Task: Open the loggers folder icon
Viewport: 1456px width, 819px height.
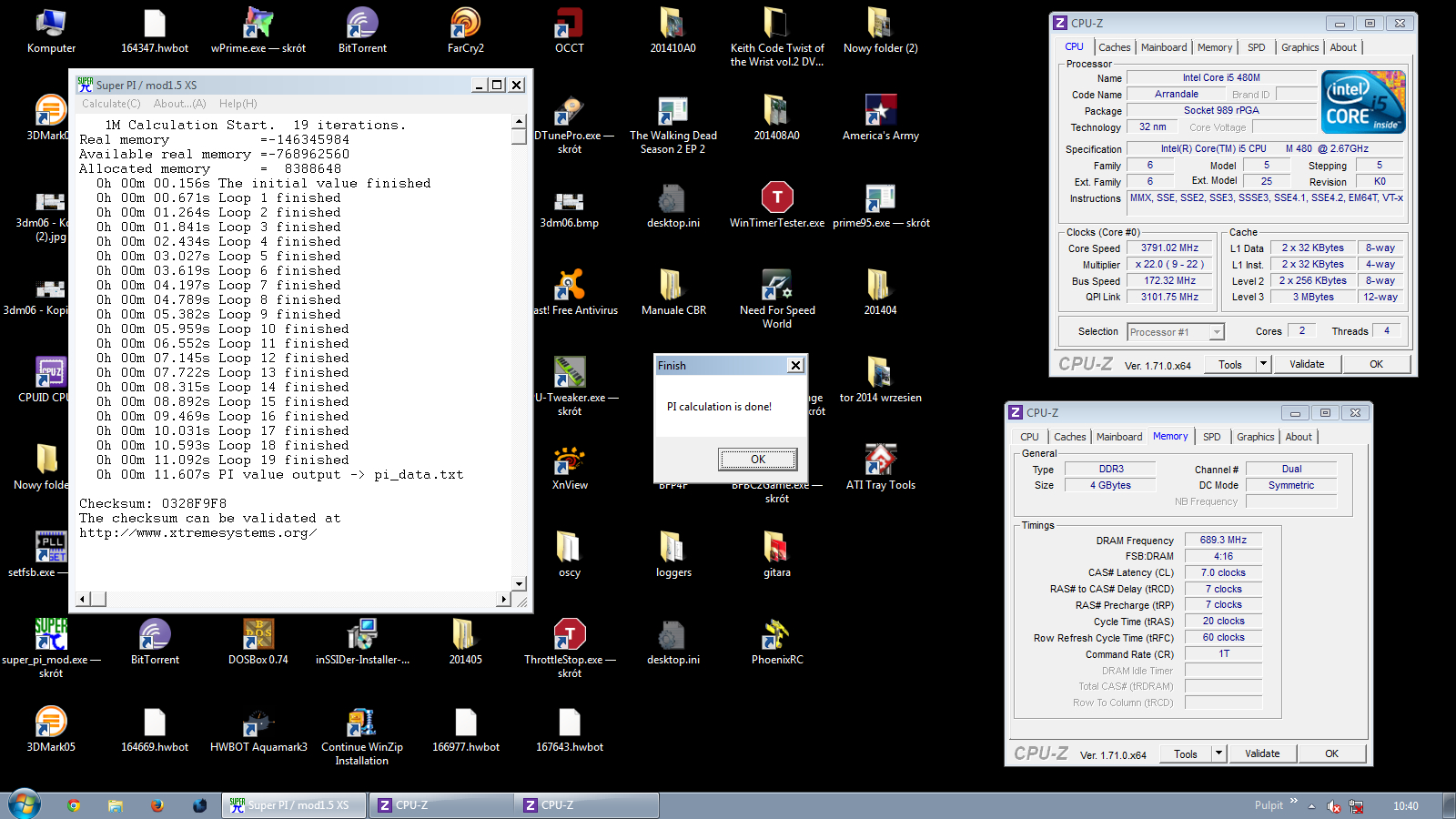Action: tap(673, 548)
